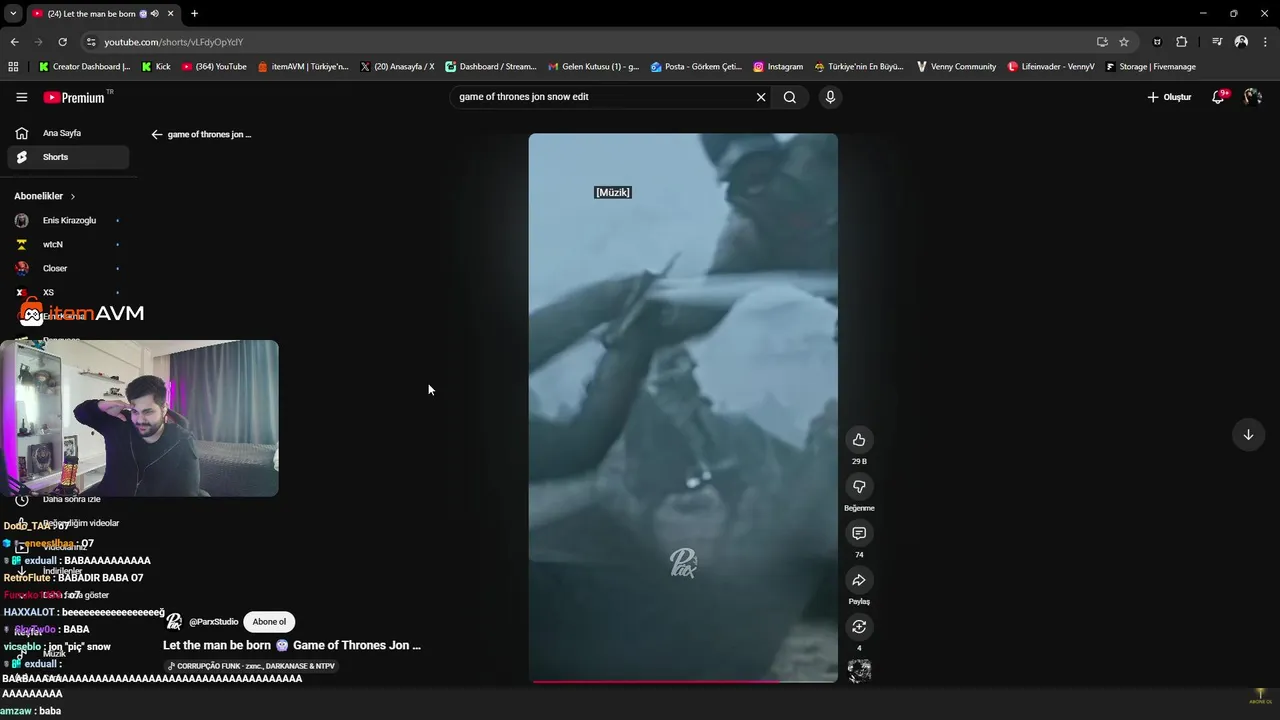Expand the Abonelikler section
This screenshot has width=1280, height=720.
coord(45,196)
